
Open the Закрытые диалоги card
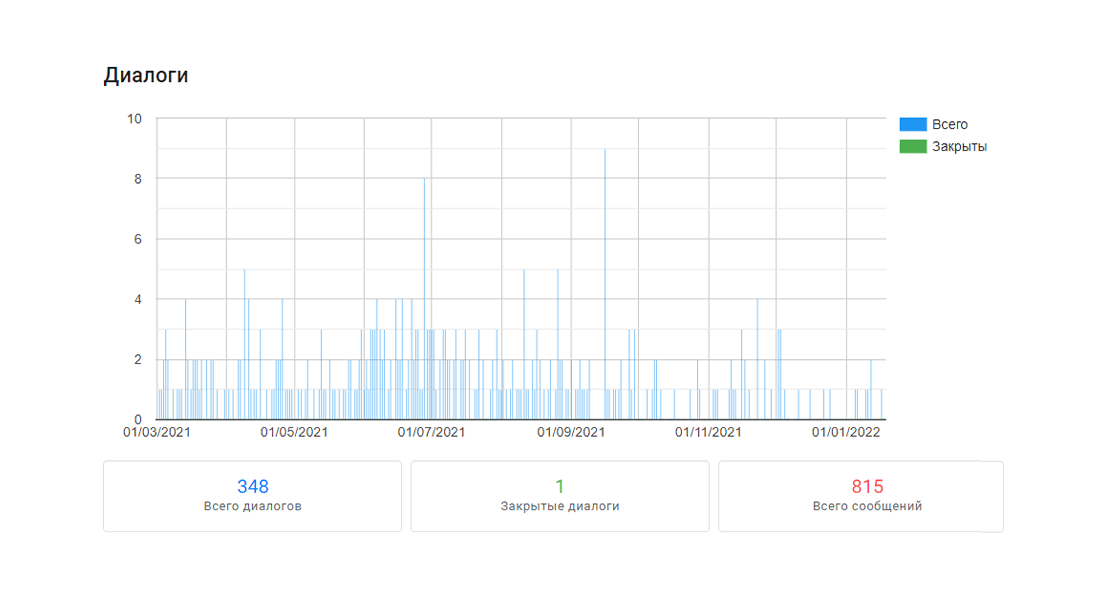(x=560, y=496)
